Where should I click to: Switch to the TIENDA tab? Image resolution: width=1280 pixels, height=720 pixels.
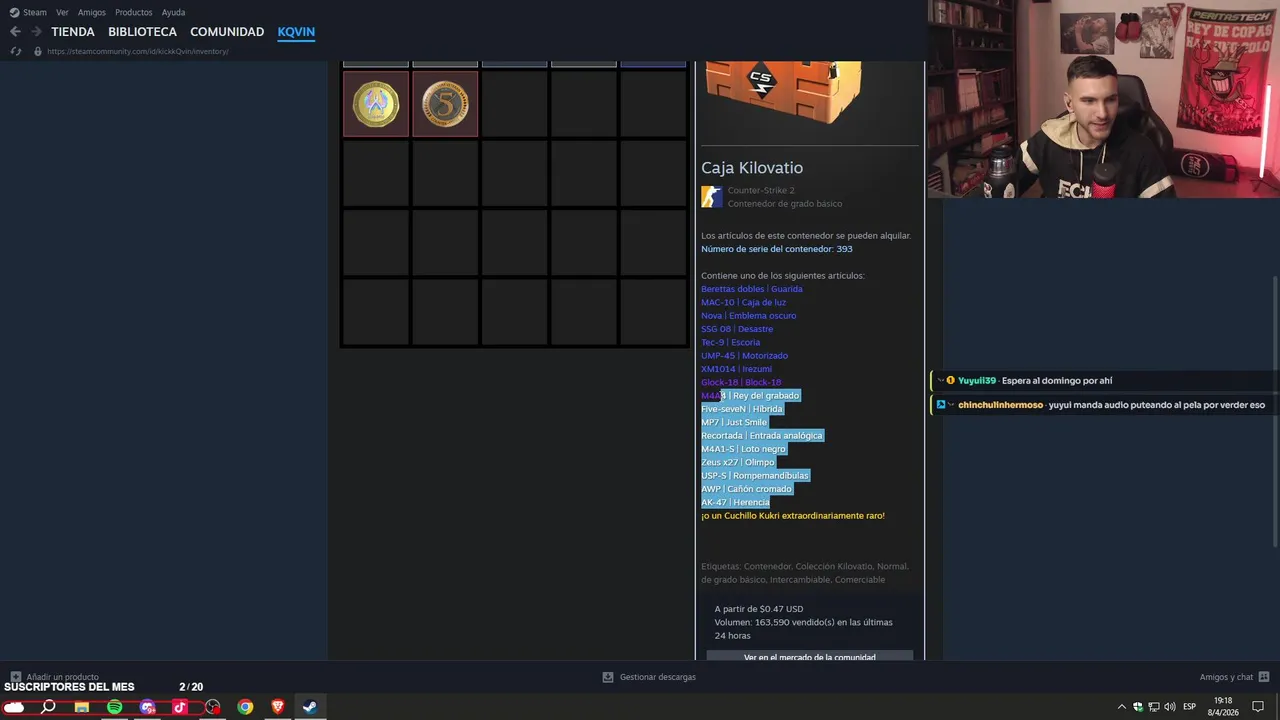[x=73, y=32]
